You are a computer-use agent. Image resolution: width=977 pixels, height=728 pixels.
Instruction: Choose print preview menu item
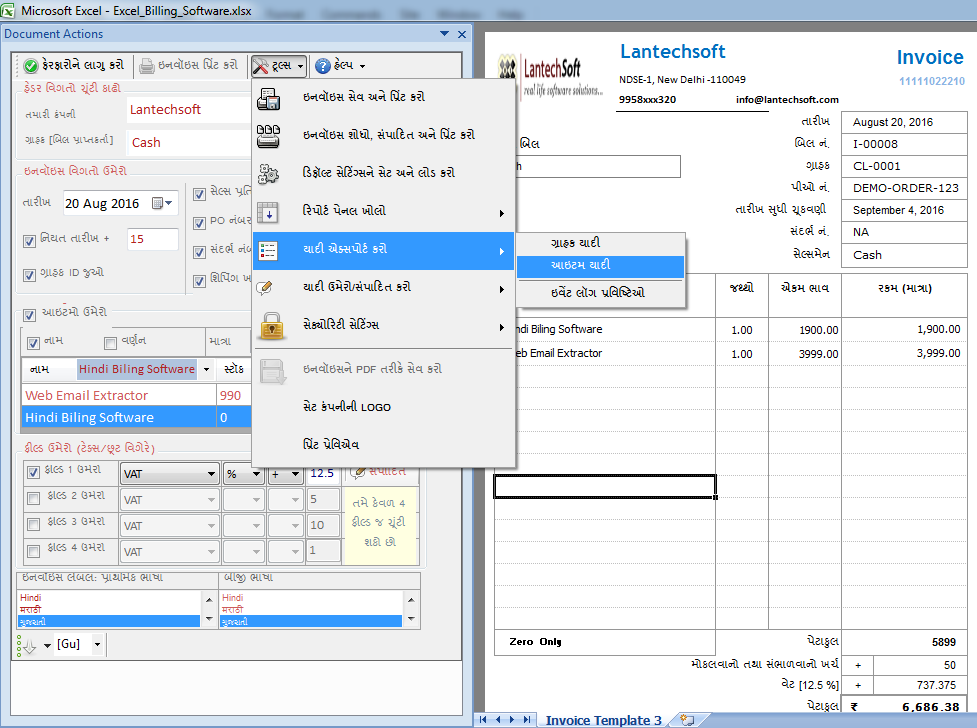331,445
